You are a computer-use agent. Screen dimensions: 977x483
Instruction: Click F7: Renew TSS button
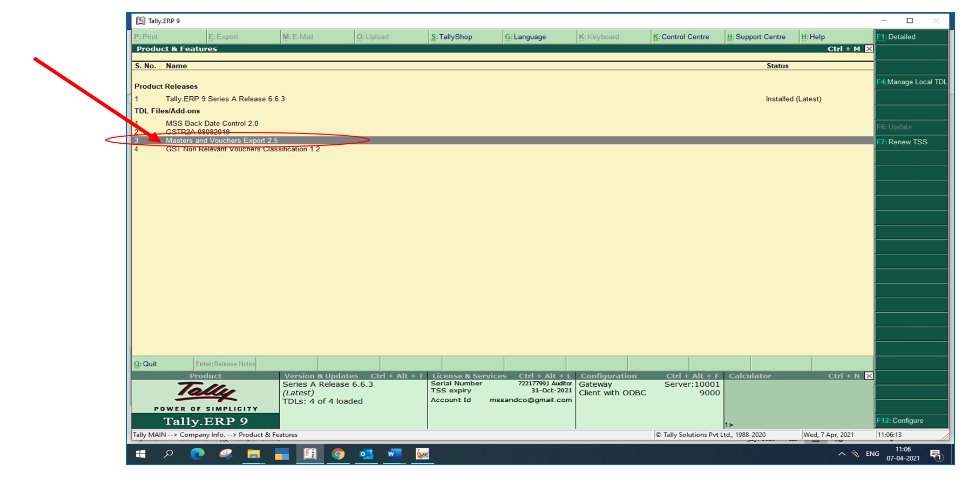(x=912, y=141)
